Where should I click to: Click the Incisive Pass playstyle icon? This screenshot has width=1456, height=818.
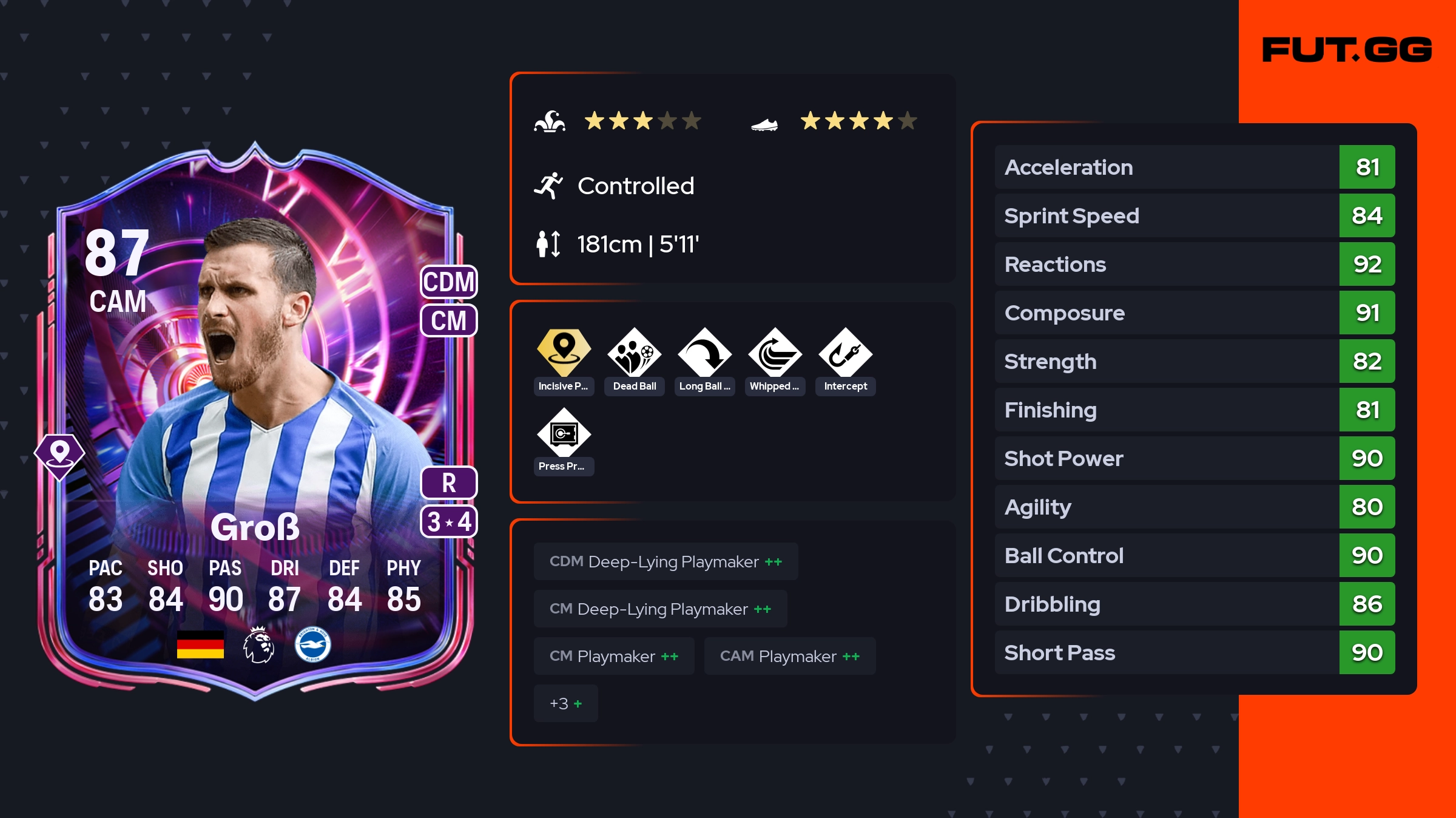click(x=564, y=353)
